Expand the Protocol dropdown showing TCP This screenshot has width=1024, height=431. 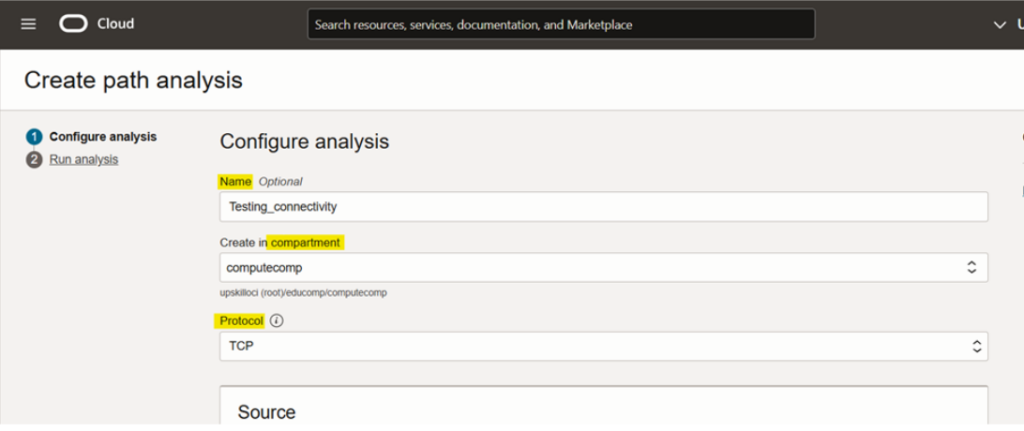pyautogui.click(x=590, y=346)
